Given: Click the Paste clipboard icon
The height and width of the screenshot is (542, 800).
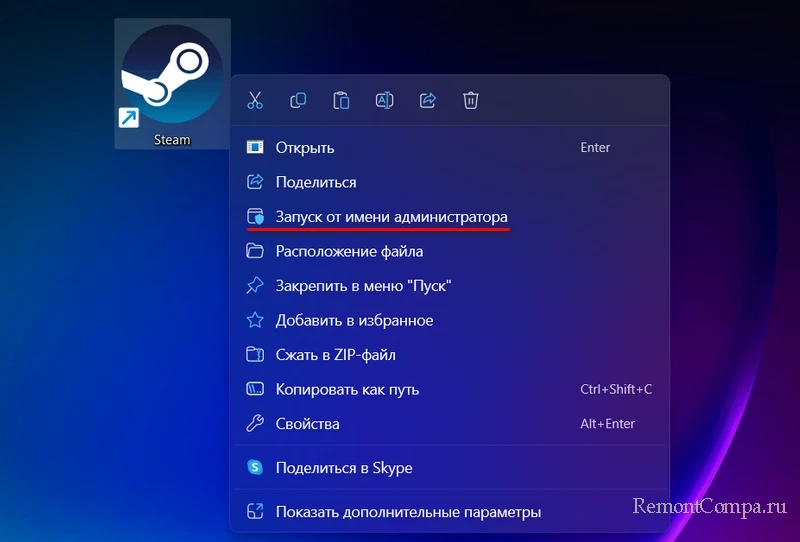Looking at the screenshot, I should pyautogui.click(x=341, y=100).
